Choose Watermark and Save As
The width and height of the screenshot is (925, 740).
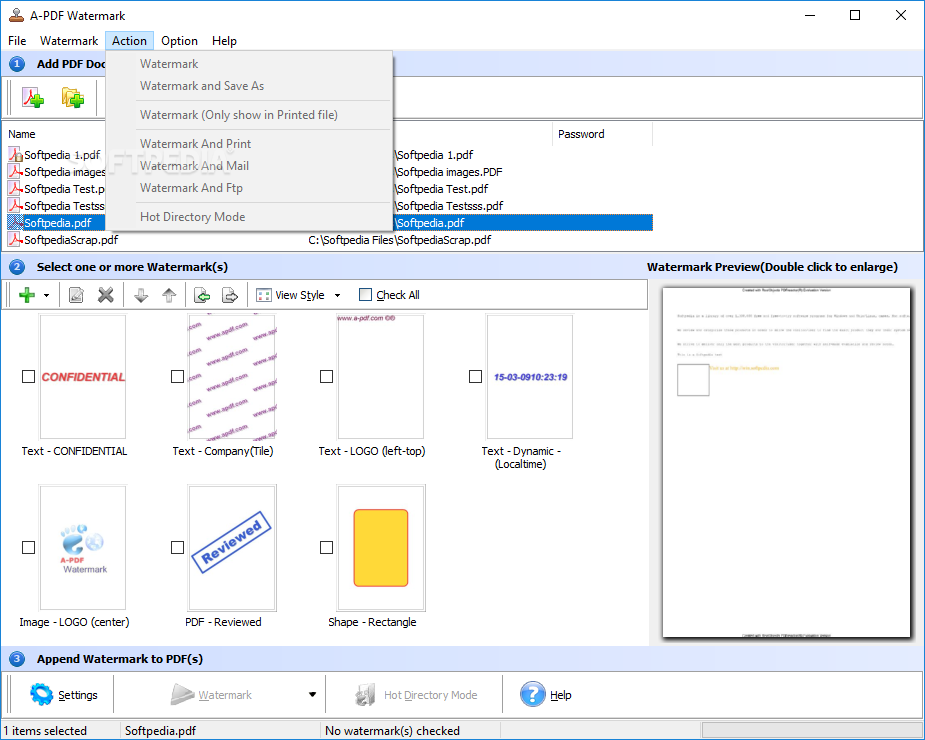(249, 86)
